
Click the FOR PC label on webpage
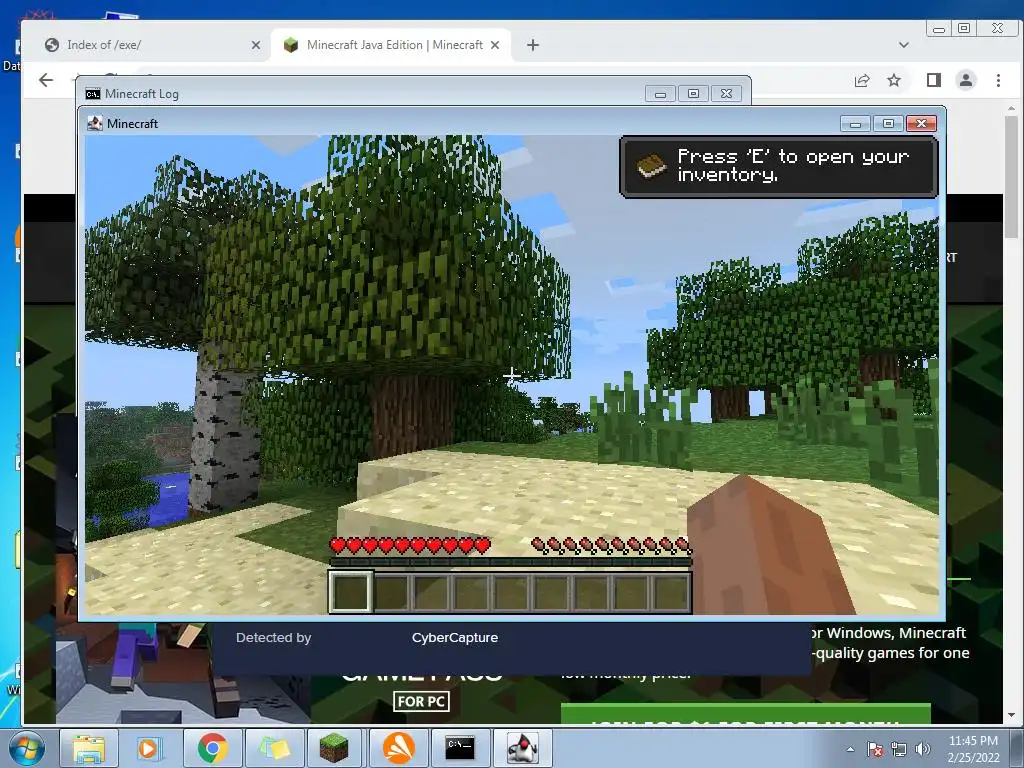(421, 702)
